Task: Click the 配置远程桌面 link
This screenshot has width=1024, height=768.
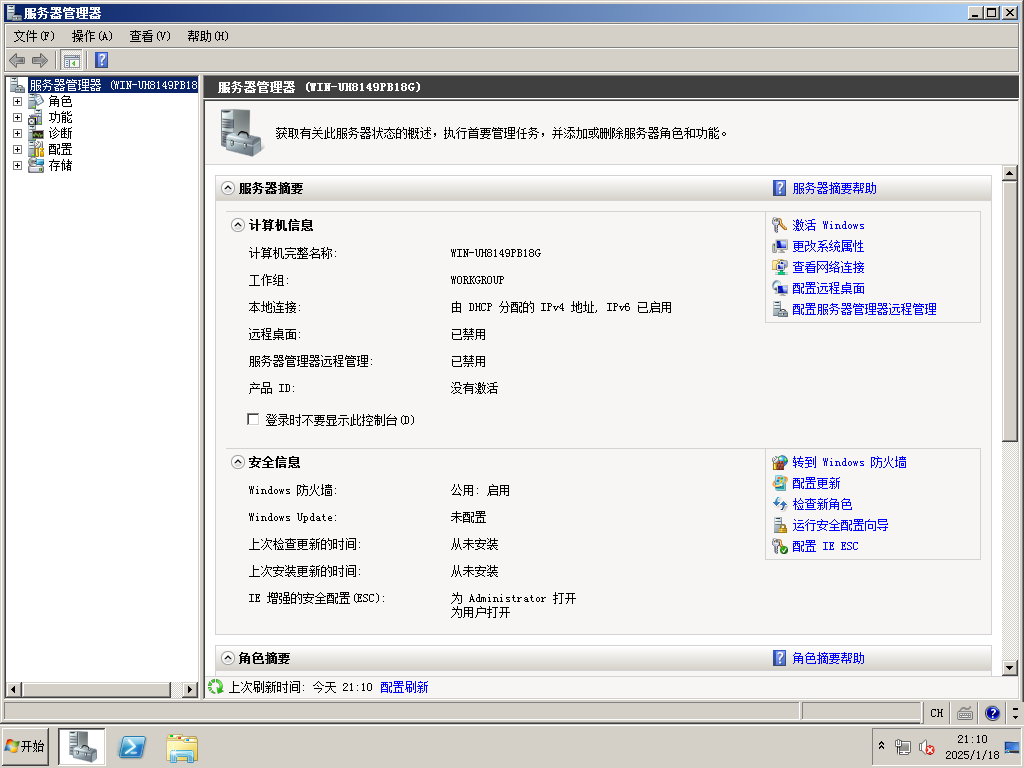Action: pyautogui.click(x=828, y=288)
